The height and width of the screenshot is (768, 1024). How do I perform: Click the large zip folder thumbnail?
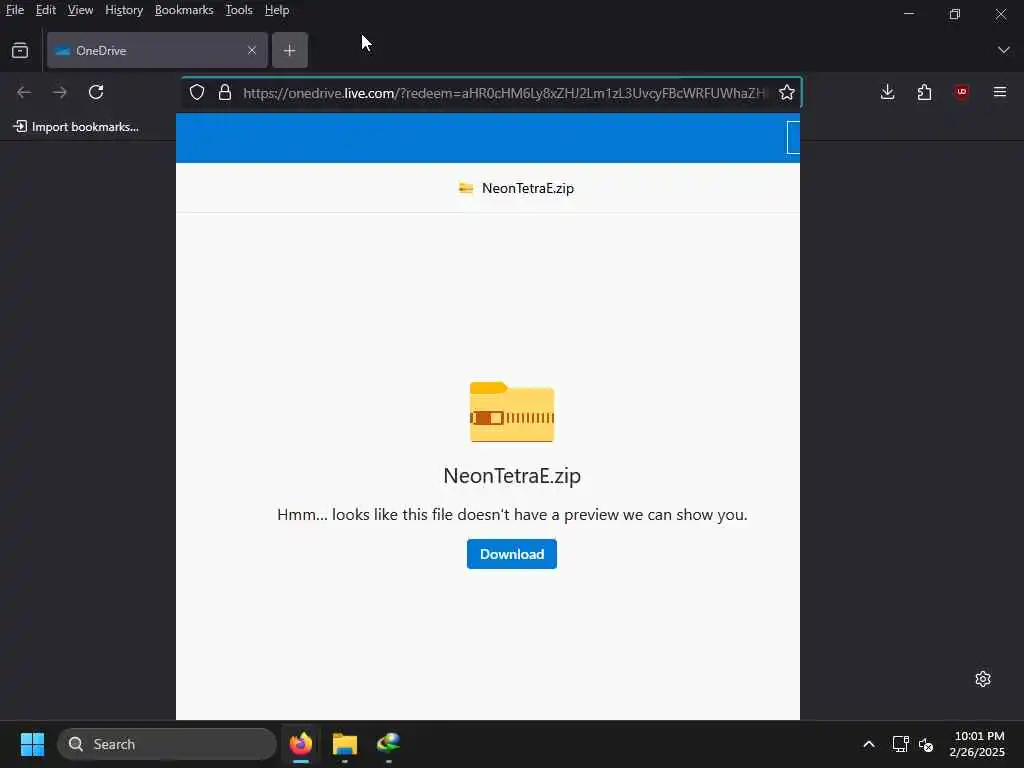512,412
